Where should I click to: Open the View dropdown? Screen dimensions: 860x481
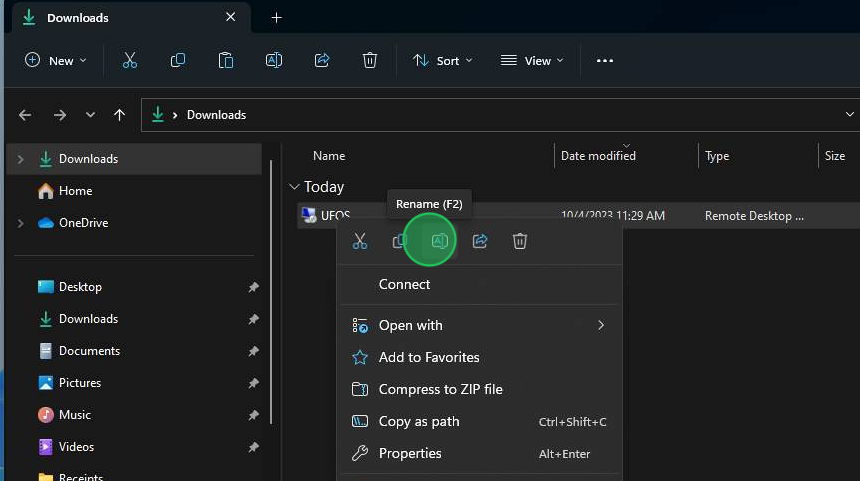(531, 60)
